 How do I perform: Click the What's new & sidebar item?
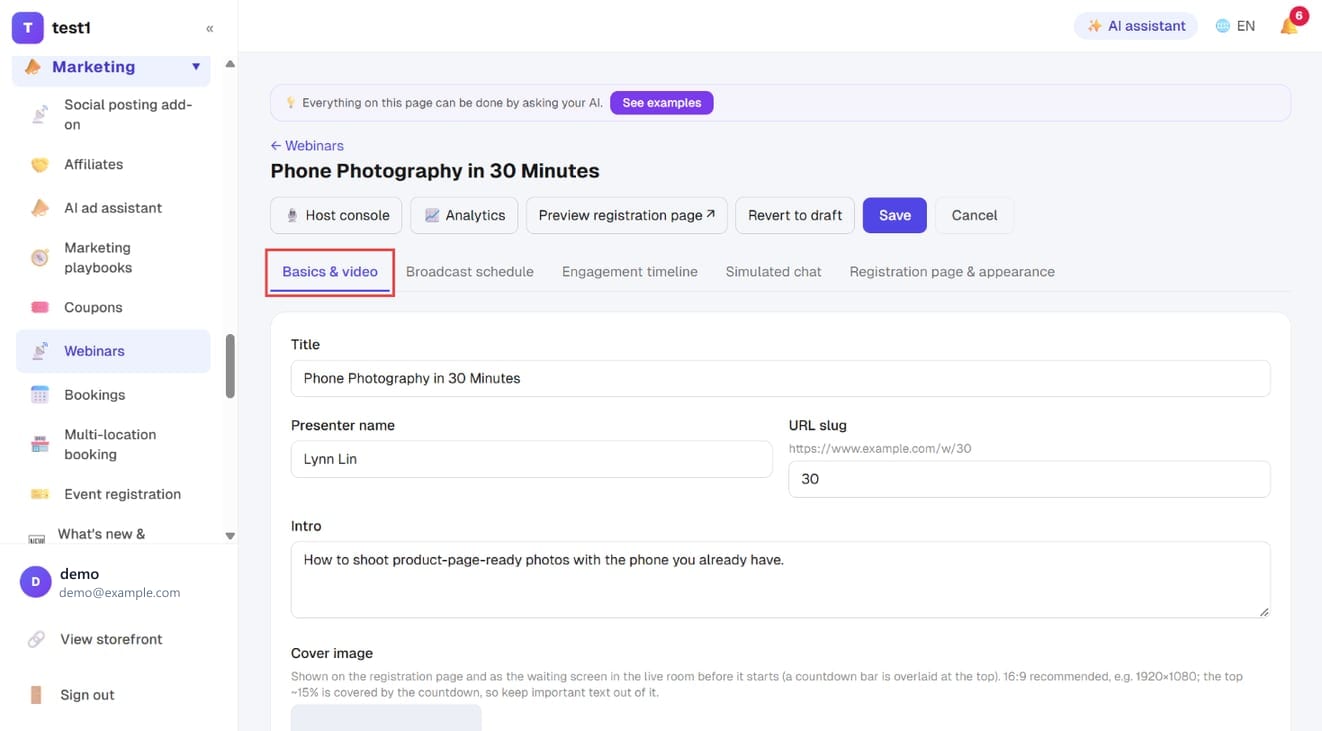coord(101,534)
